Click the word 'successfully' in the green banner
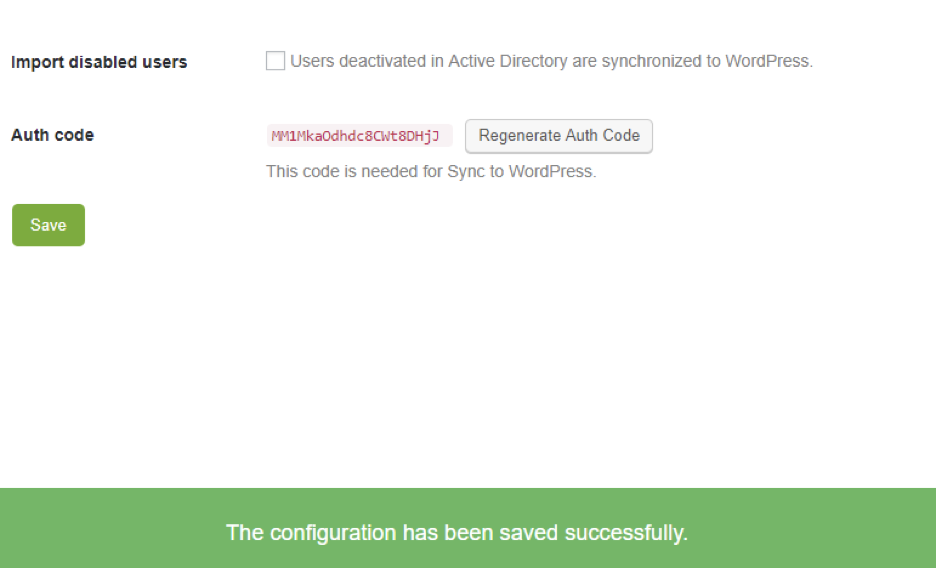The image size is (936, 568). click(626, 533)
